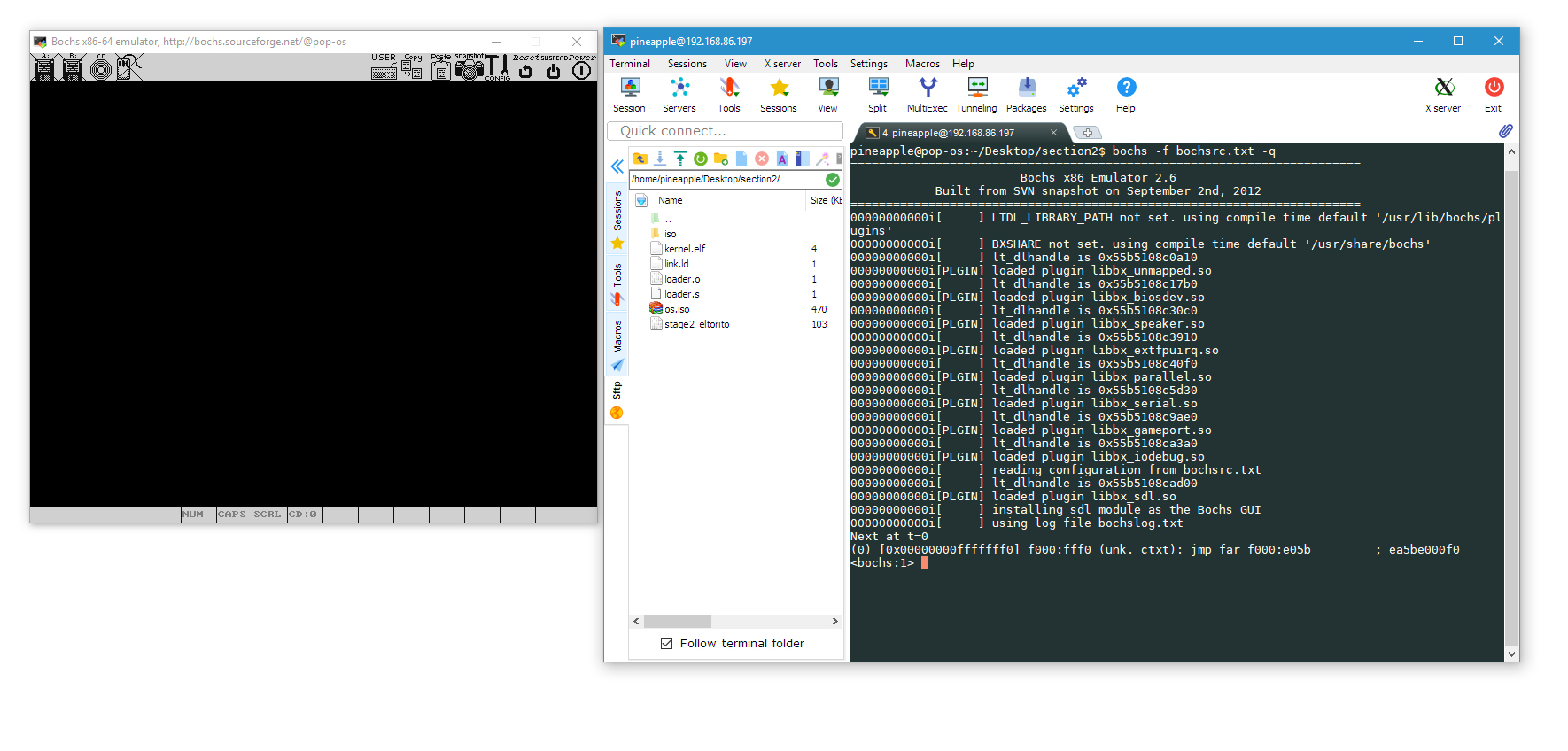Click the Copy icon in Bochs toolbar
The image size is (1568, 751).
pos(413,67)
